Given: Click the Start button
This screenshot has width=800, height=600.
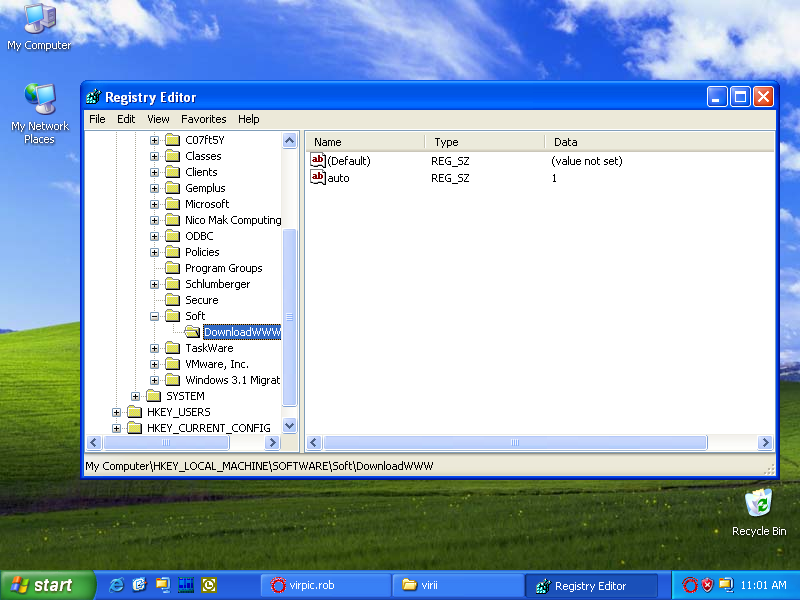Looking at the screenshot, I should click(48, 585).
